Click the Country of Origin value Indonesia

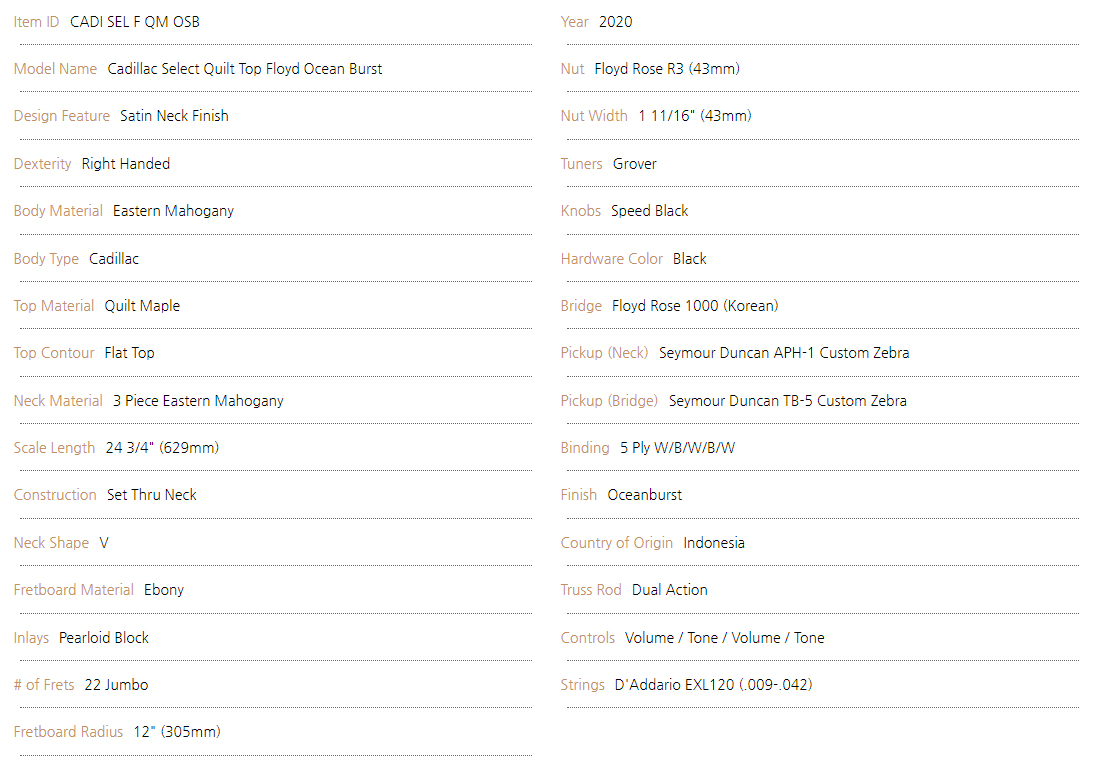[714, 543]
